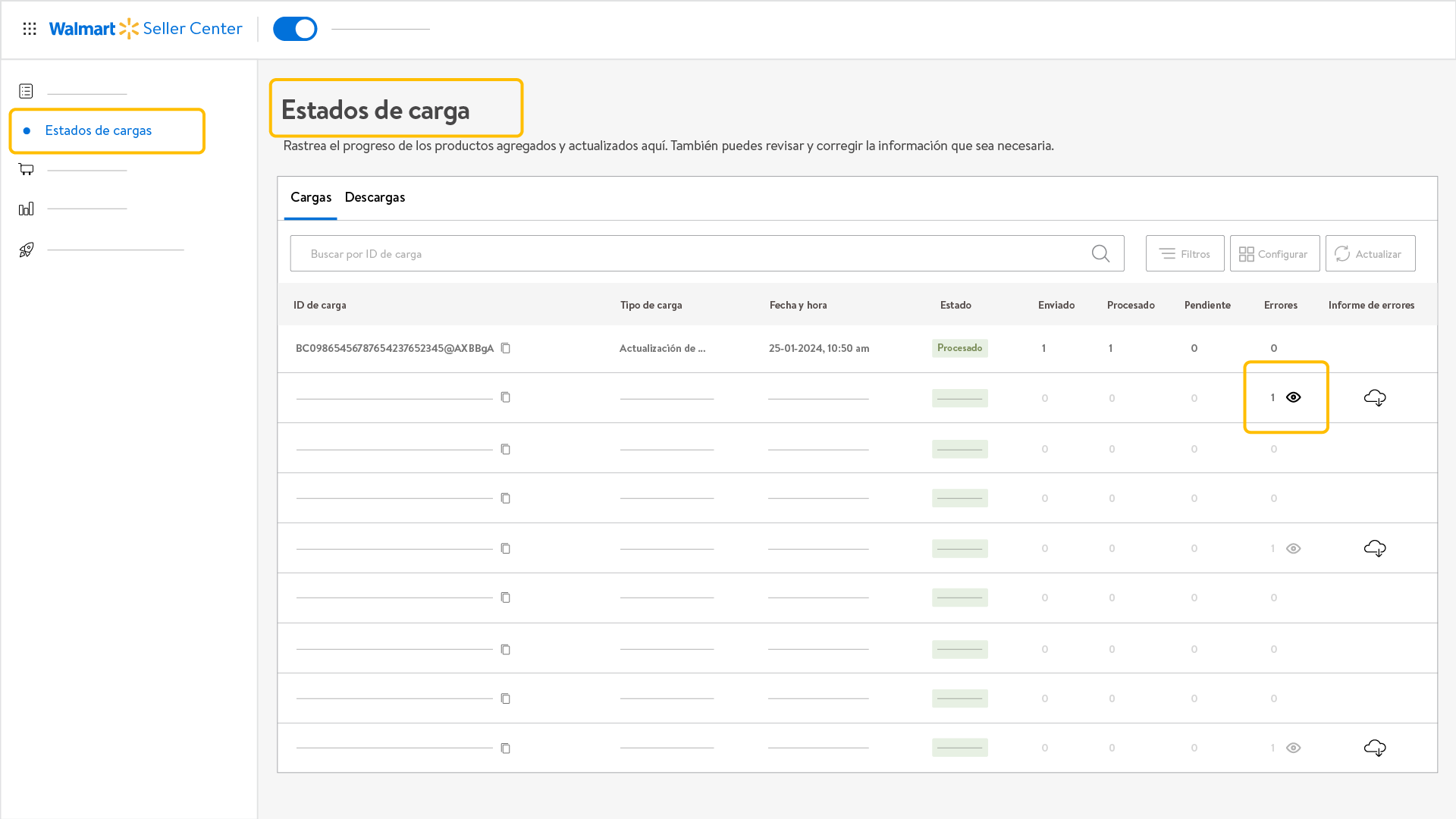Click the Walmart Seller Center logo
Viewport: 1456px width, 819px height.
pos(146,29)
